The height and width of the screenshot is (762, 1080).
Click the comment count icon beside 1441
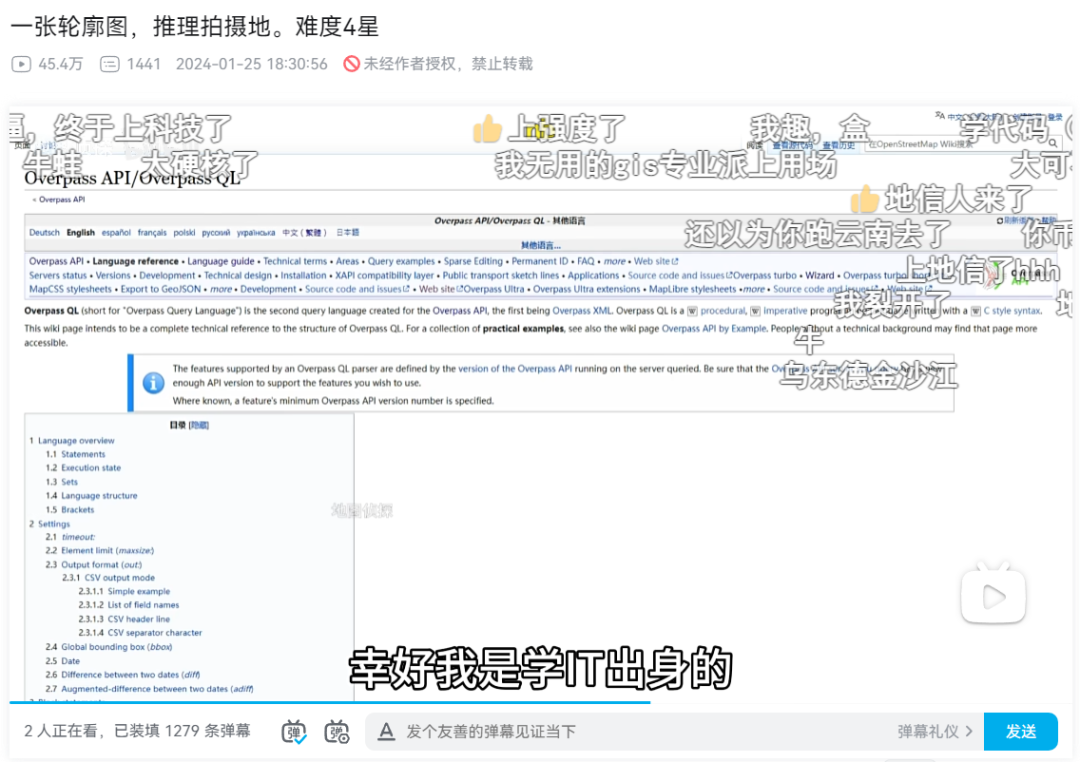tap(108, 63)
